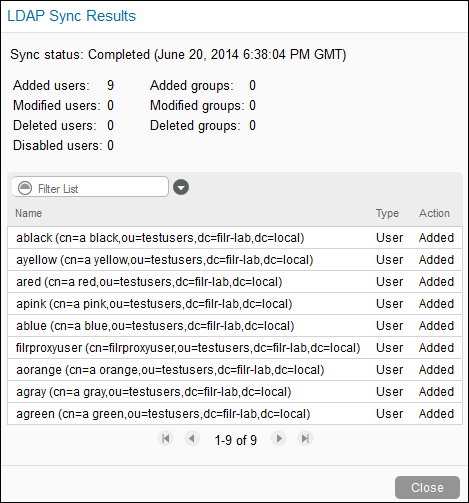Viewport: 469px width, 503px height.
Task: Click the Modified users label
Action: click(x=57, y=106)
